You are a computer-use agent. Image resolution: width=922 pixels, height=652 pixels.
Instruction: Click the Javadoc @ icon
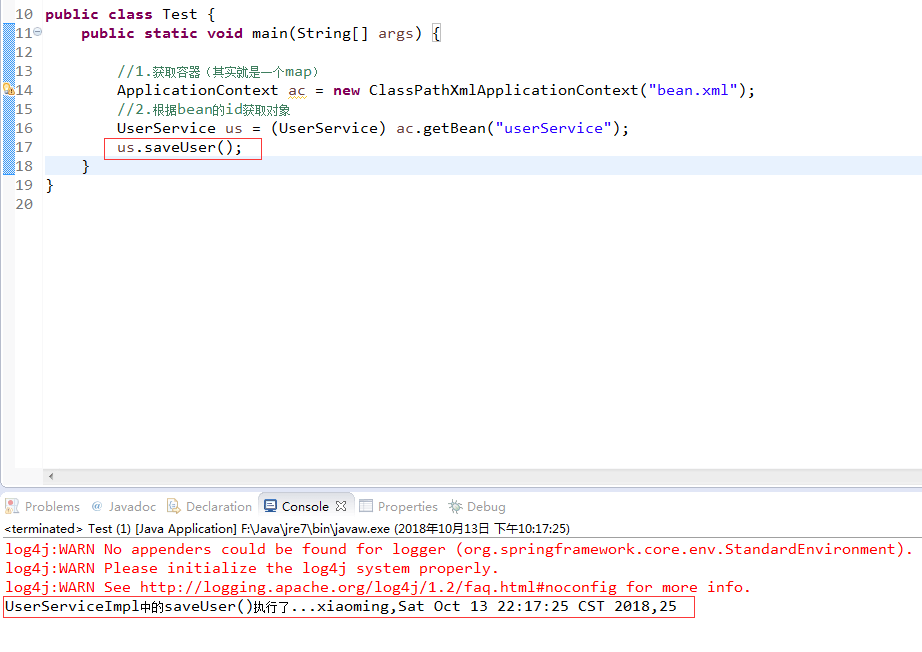[x=97, y=506]
